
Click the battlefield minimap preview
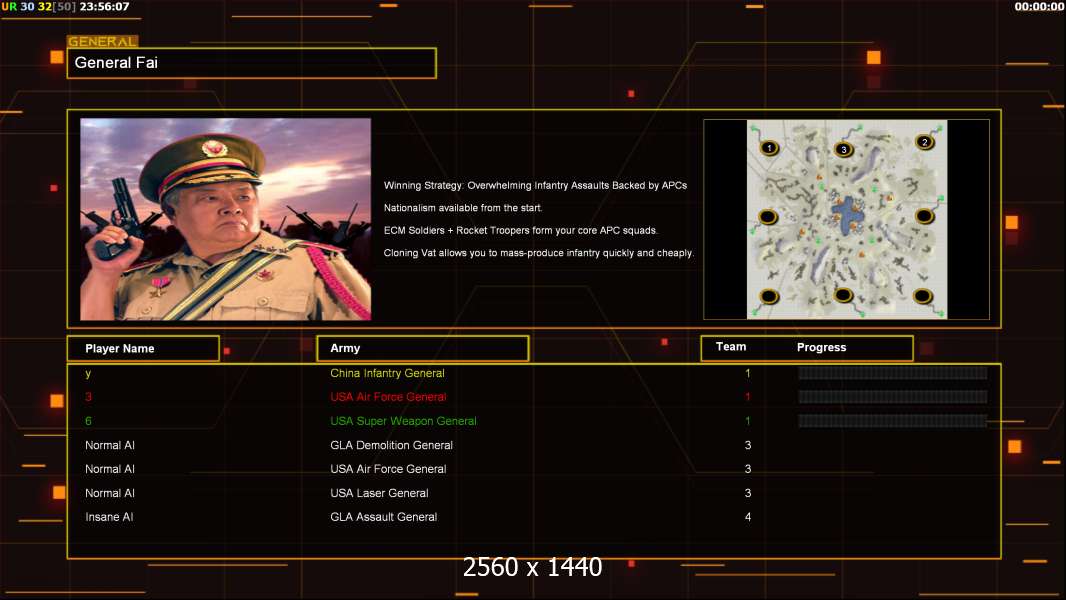tap(846, 219)
